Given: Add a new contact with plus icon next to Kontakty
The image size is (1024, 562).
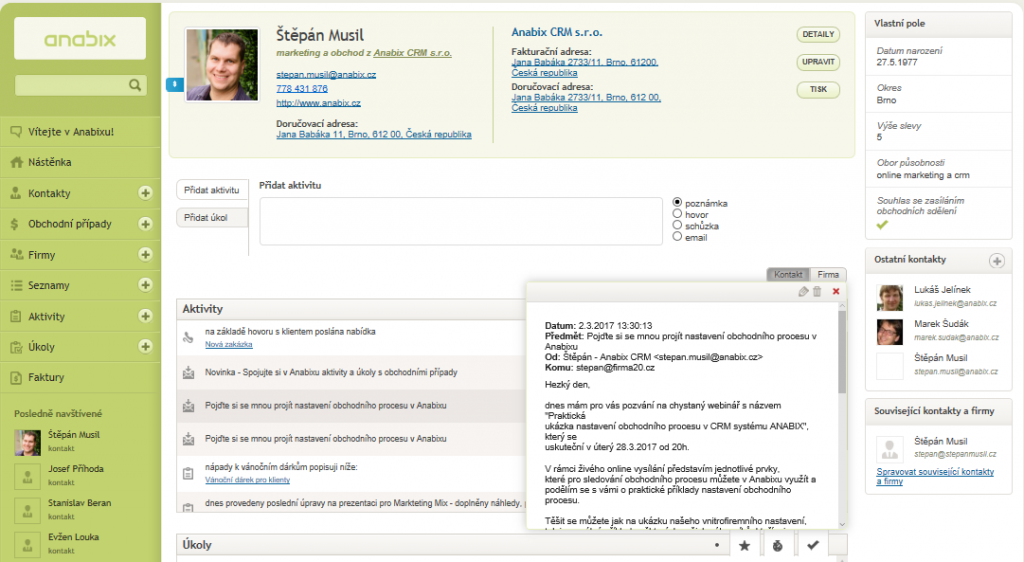Looking at the screenshot, I should pyautogui.click(x=145, y=193).
